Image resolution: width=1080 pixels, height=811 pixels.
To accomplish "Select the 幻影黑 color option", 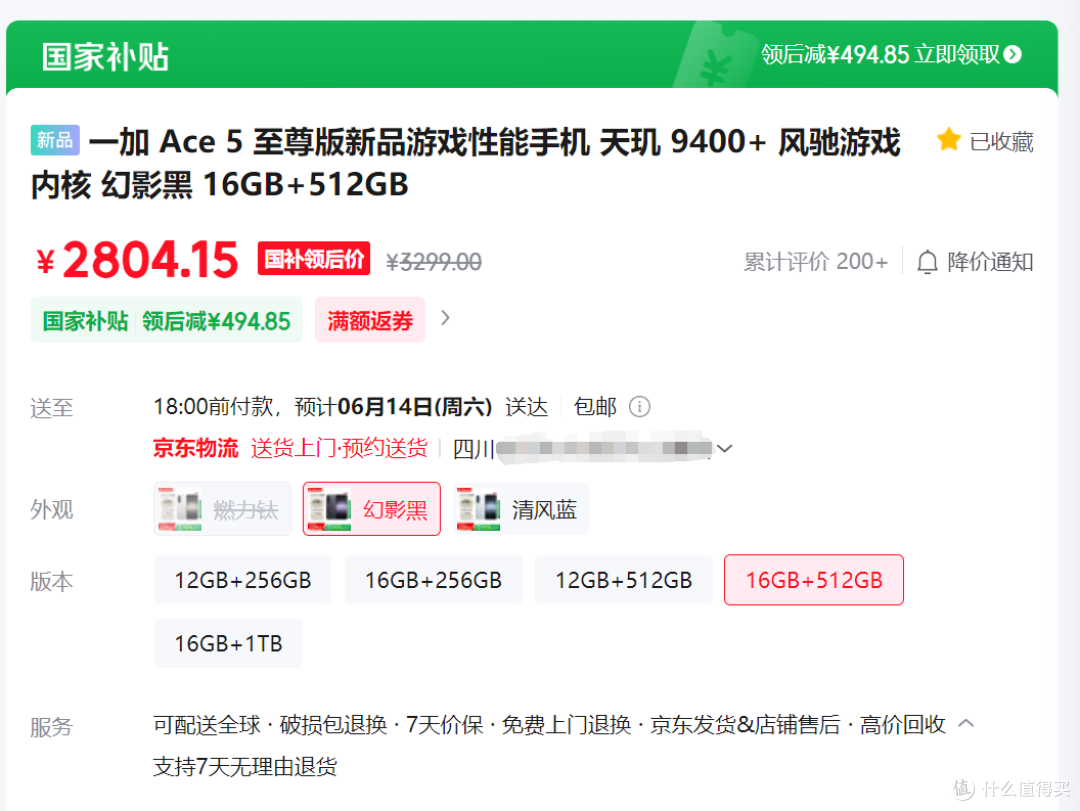I will 372,509.
